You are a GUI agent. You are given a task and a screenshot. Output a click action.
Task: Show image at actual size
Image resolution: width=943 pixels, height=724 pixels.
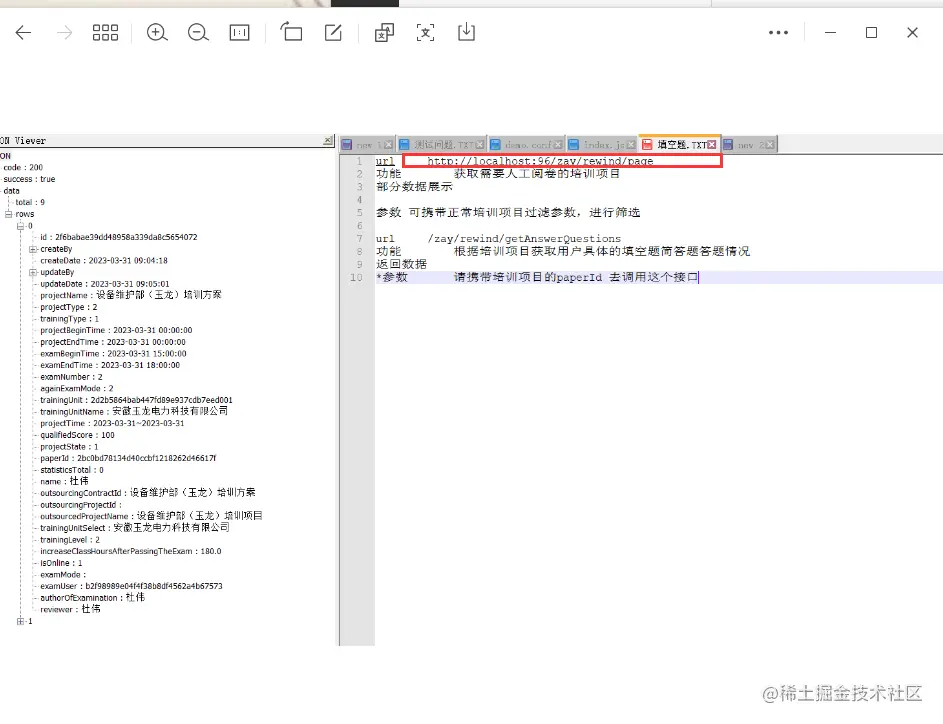(239, 32)
